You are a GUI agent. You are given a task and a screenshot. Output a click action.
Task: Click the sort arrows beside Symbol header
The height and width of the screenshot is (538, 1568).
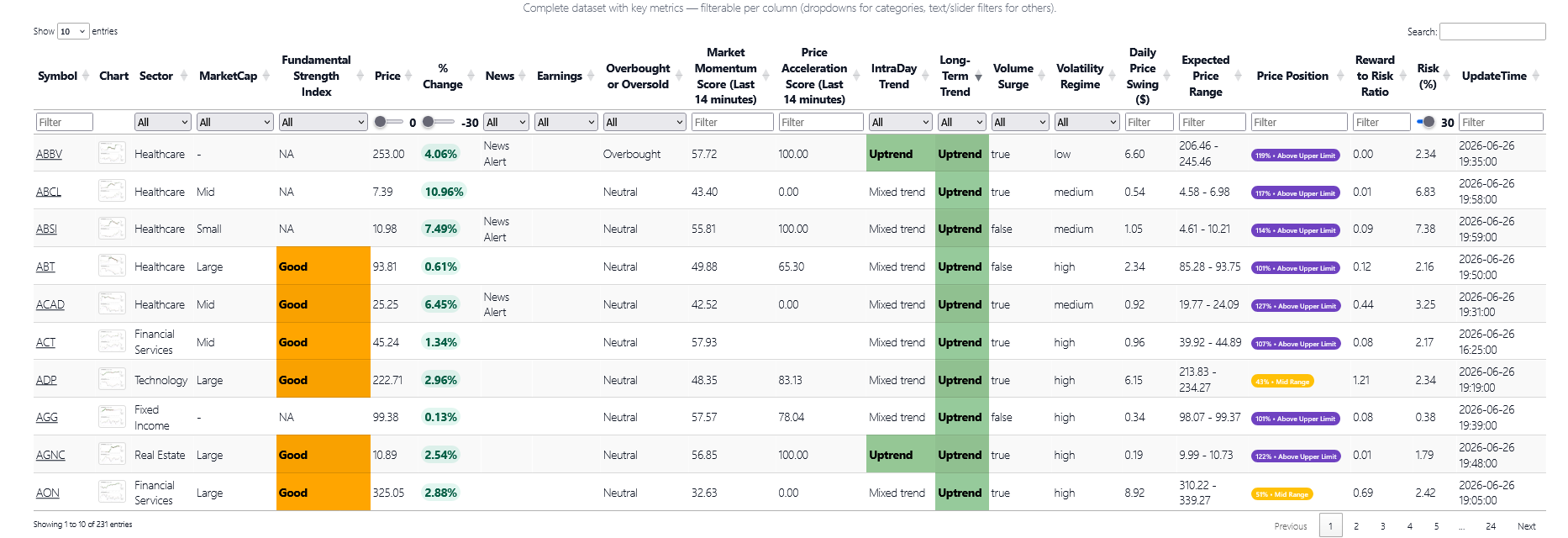pyautogui.click(x=84, y=76)
